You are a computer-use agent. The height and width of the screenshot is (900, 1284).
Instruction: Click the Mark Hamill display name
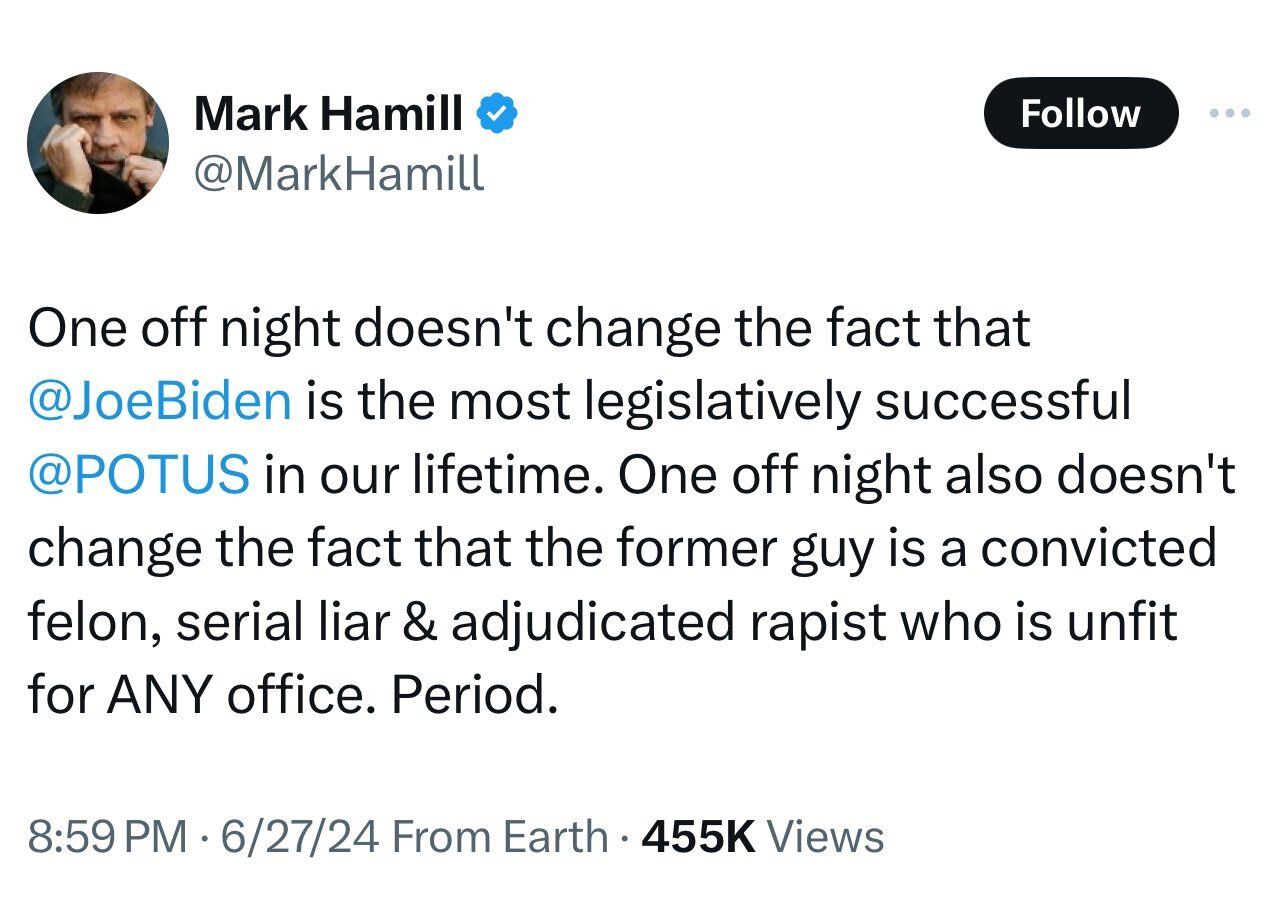(x=328, y=115)
